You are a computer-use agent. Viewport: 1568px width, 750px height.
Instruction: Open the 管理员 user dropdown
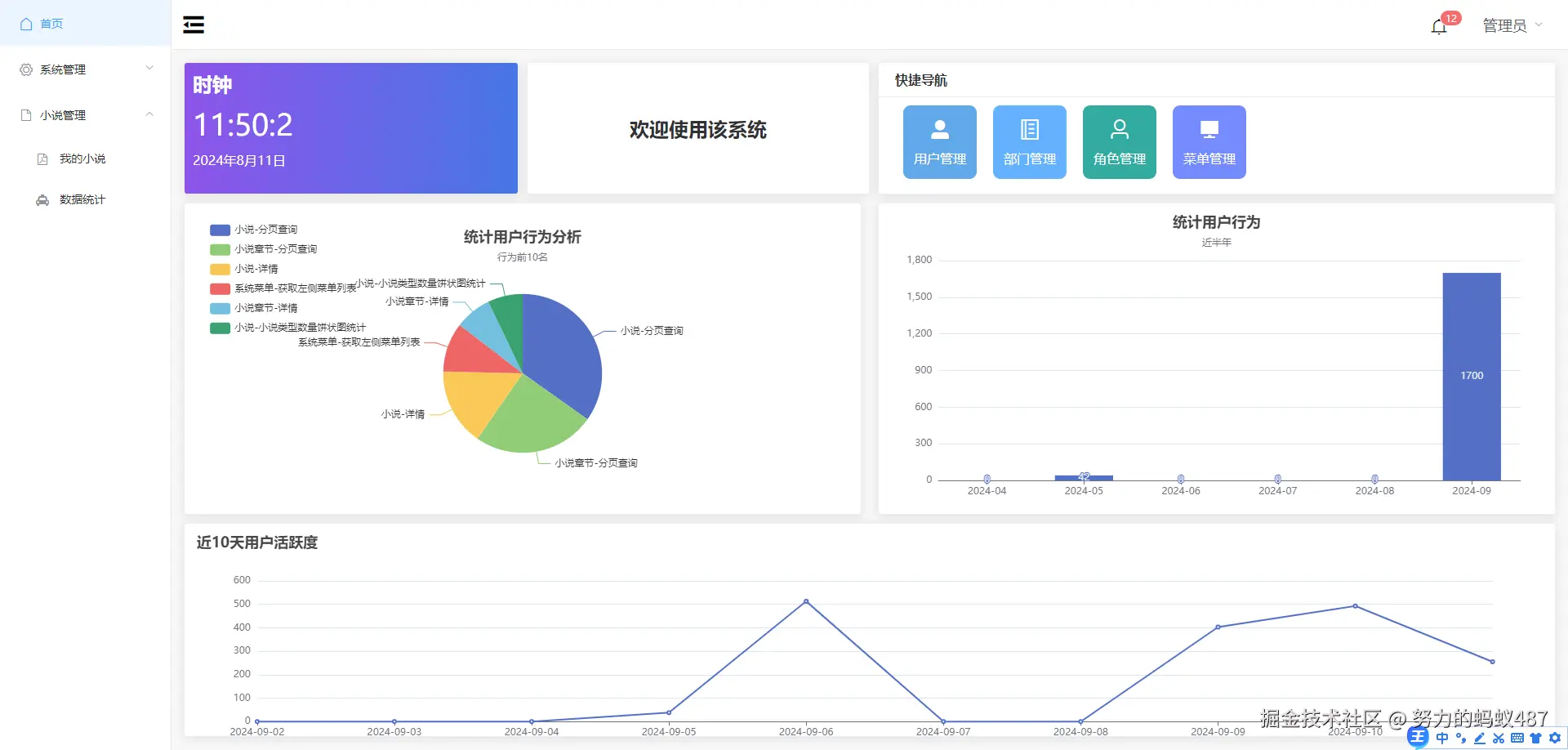(x=1512, y=25)
